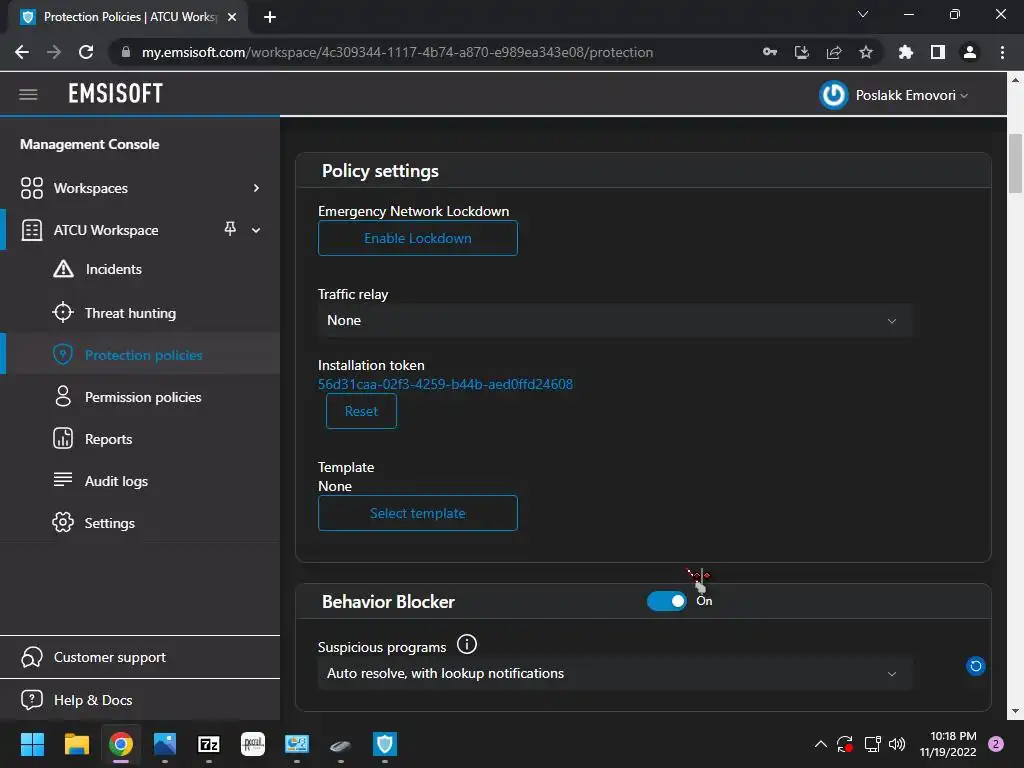The width and height of the screenshot is (1024, 768).
Task: Reset the installation token
Action: tap(361, 411)
